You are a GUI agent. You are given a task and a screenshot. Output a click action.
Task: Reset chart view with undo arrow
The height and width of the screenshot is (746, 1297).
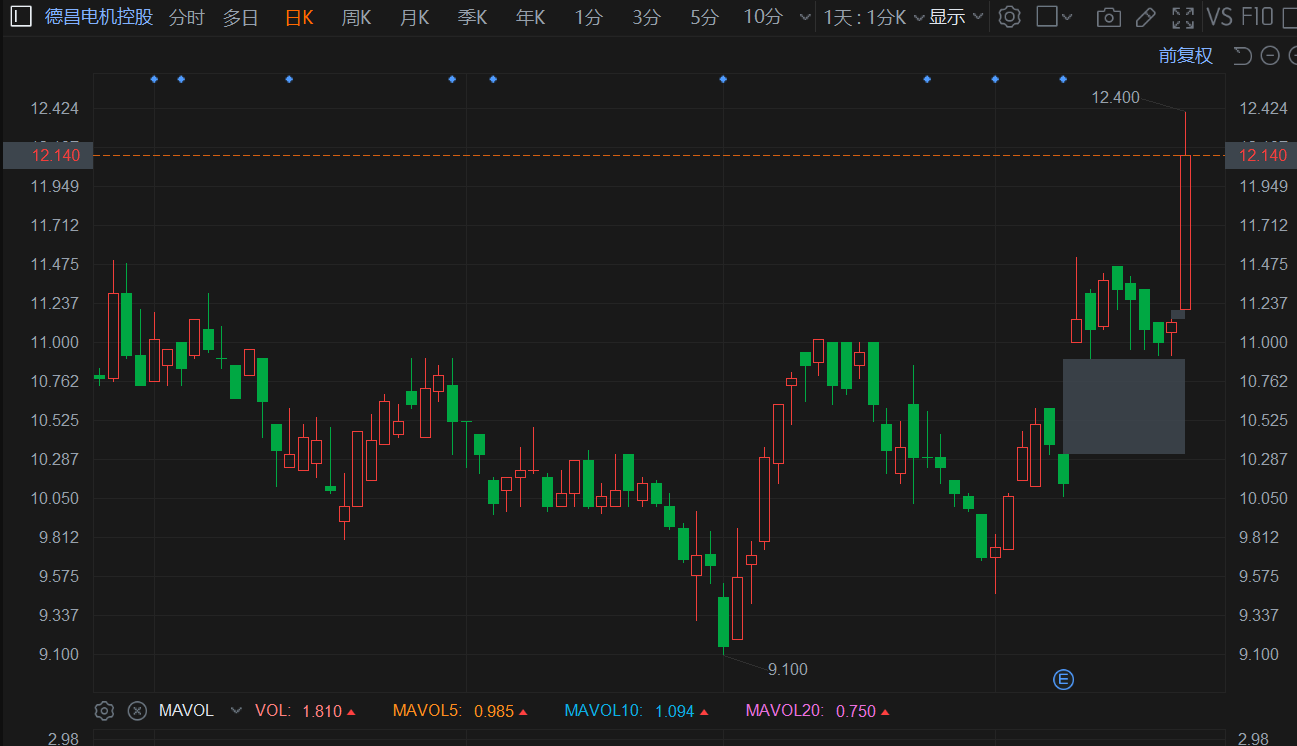click(1243, 55)
